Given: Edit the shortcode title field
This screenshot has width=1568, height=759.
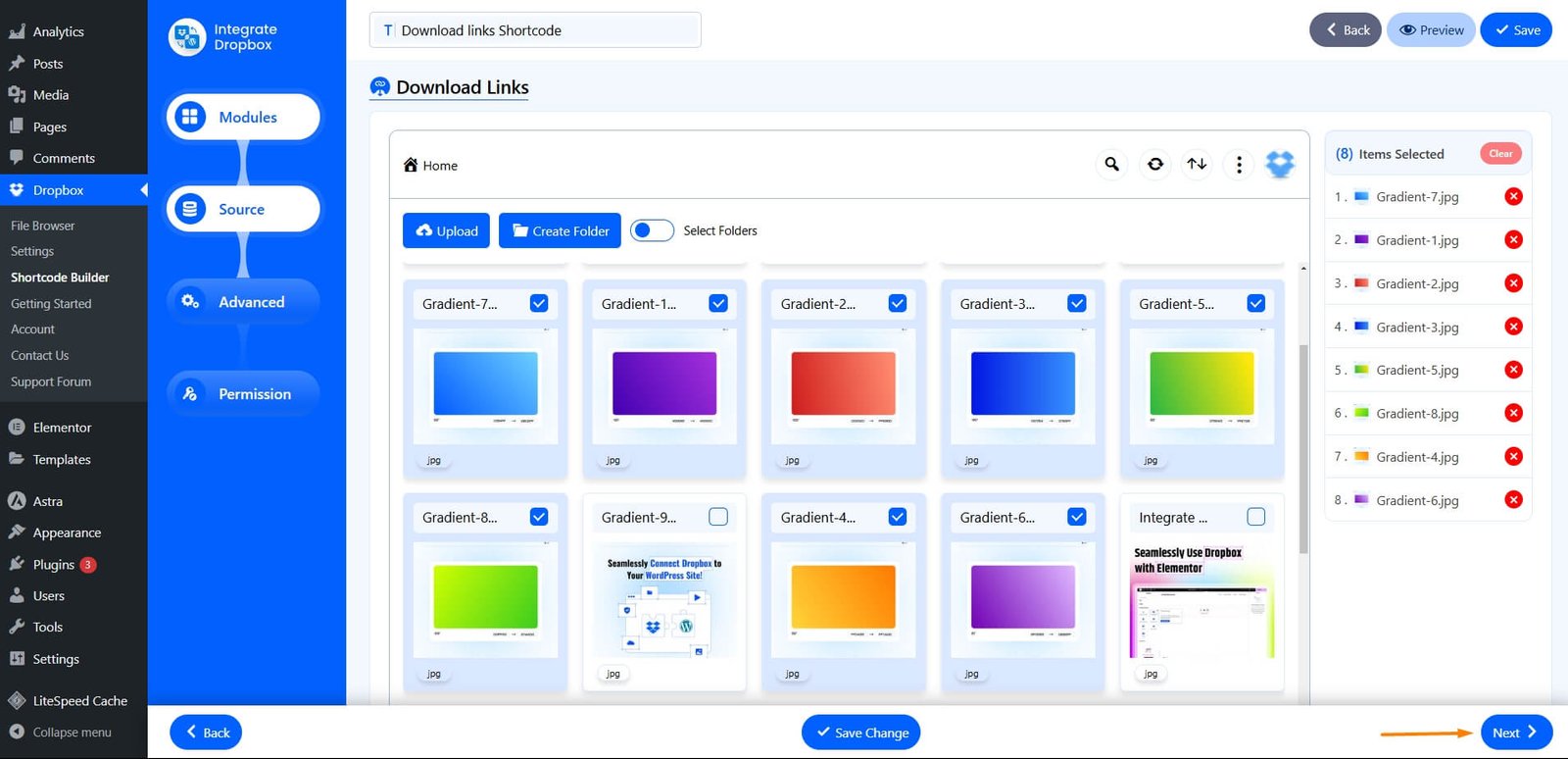Looking at the screenshot, I should coord(535,30).
